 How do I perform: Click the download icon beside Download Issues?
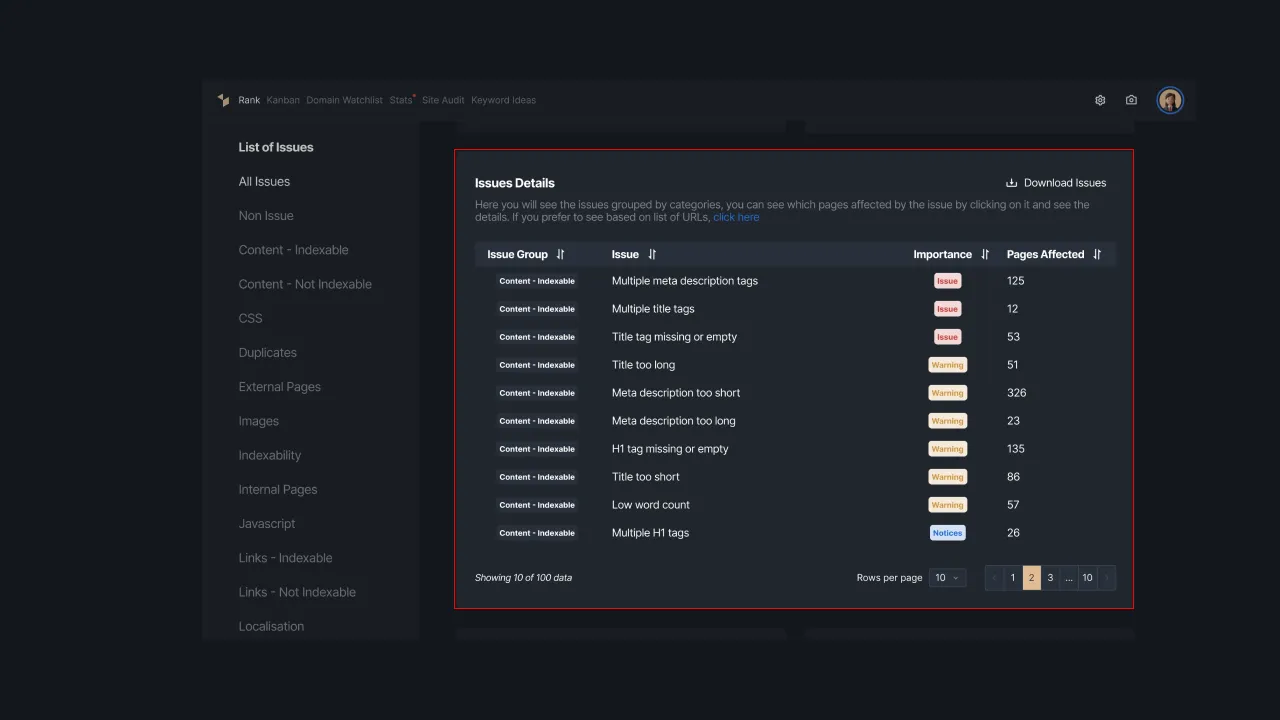pos(1011,183)
